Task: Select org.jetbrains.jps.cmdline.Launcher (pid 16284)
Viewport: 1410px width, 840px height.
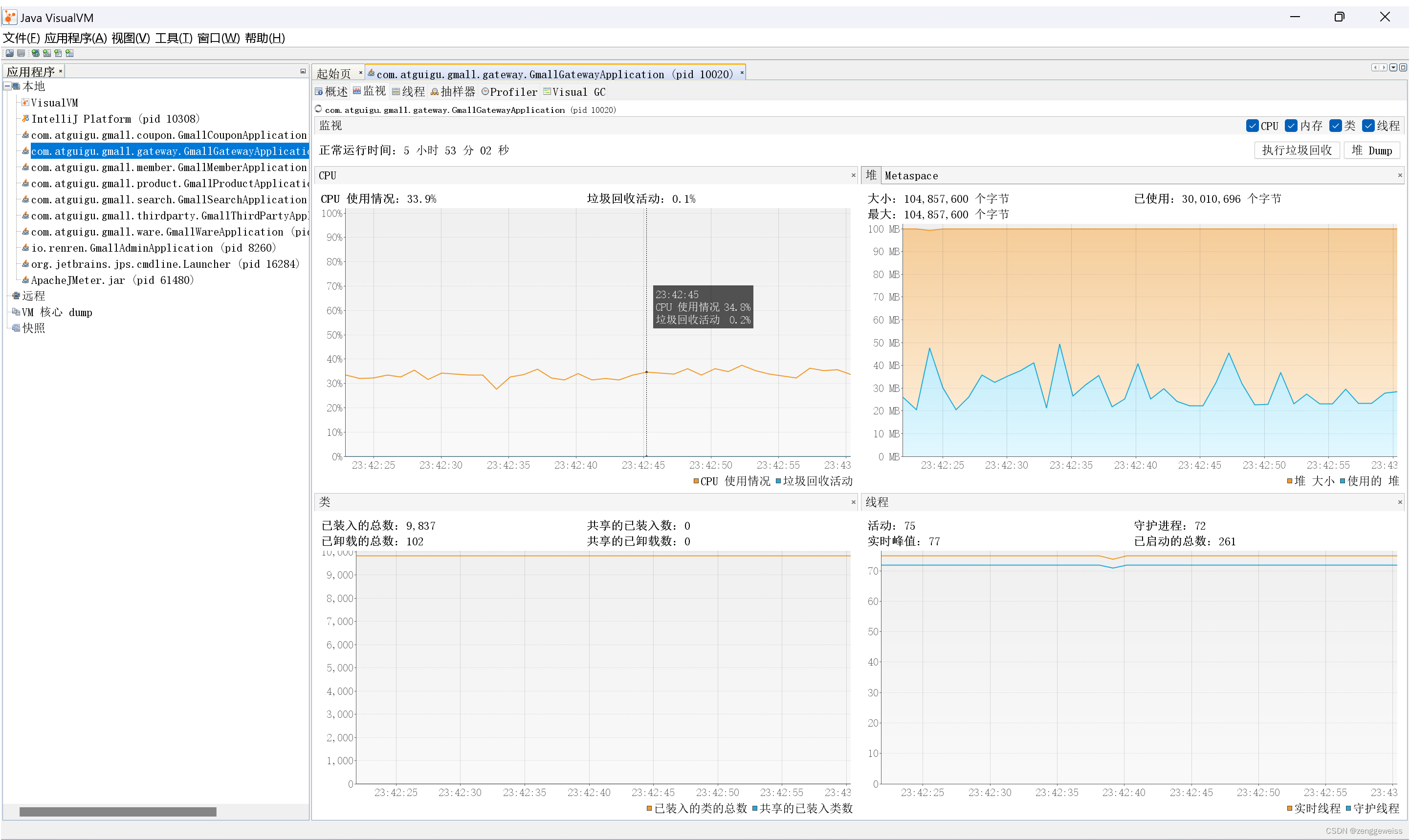Action: (x=165, y=264)
